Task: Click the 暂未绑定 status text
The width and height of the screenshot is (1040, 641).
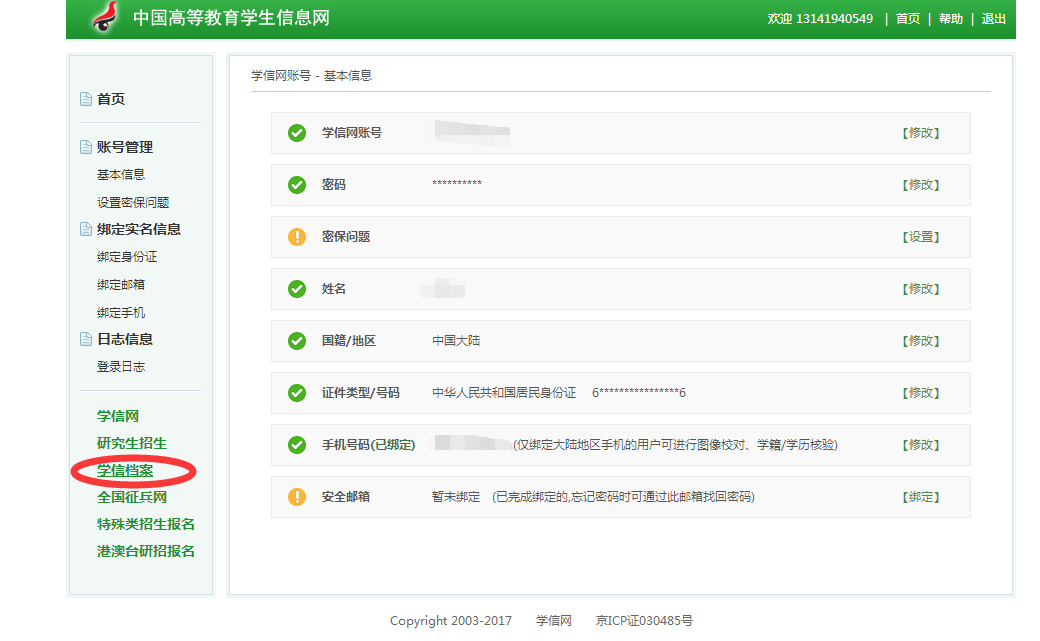Action: click(x=456, y=496)
